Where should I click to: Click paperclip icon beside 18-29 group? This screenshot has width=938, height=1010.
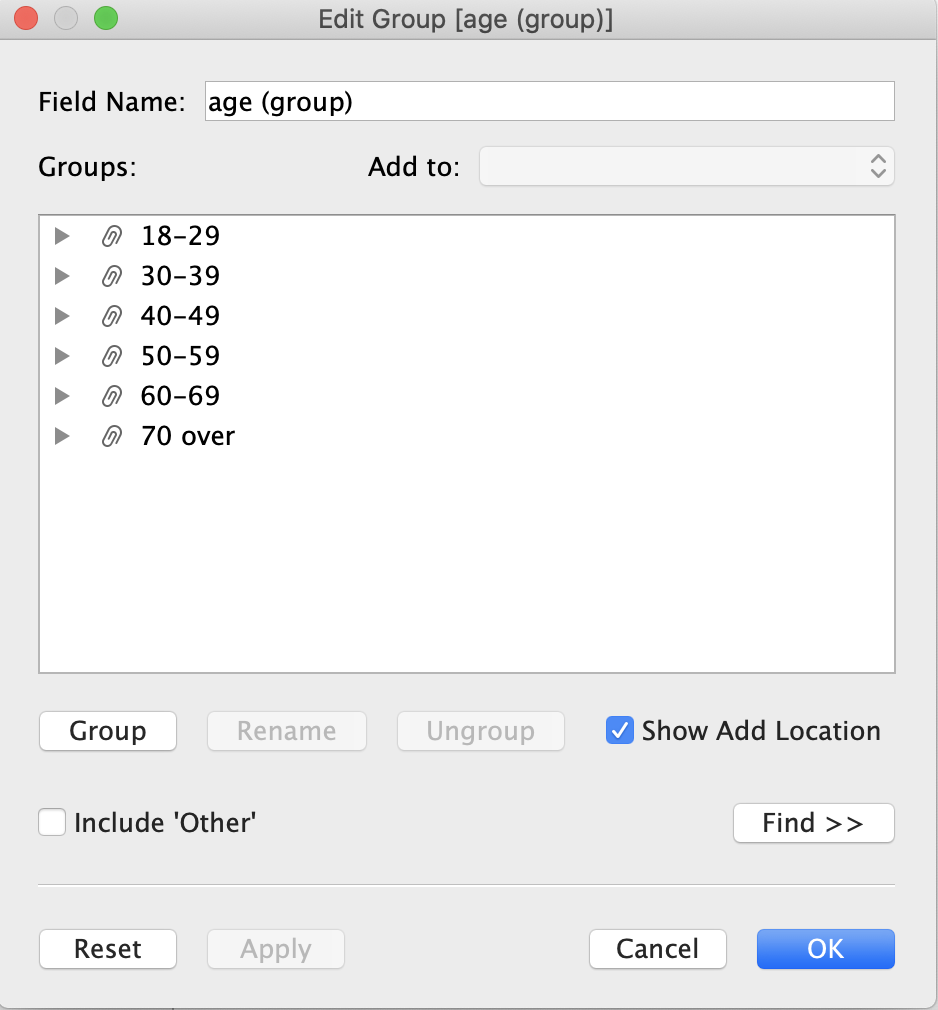[112, 236]
